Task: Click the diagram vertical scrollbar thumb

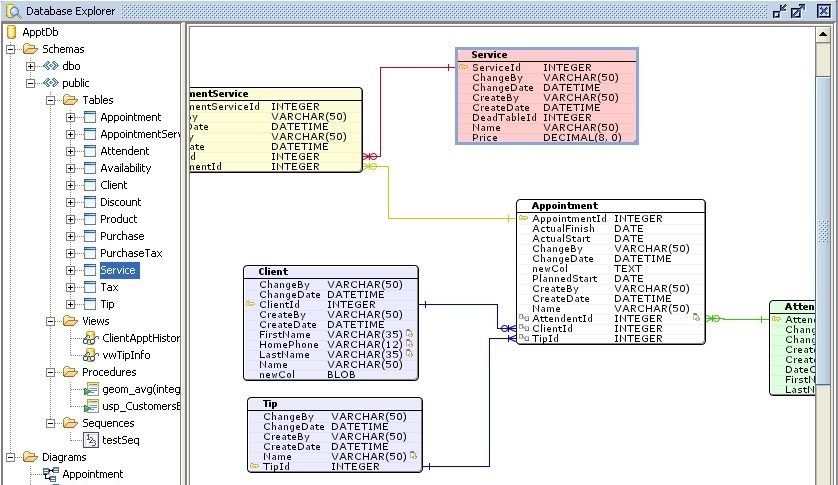Action: 823,230
